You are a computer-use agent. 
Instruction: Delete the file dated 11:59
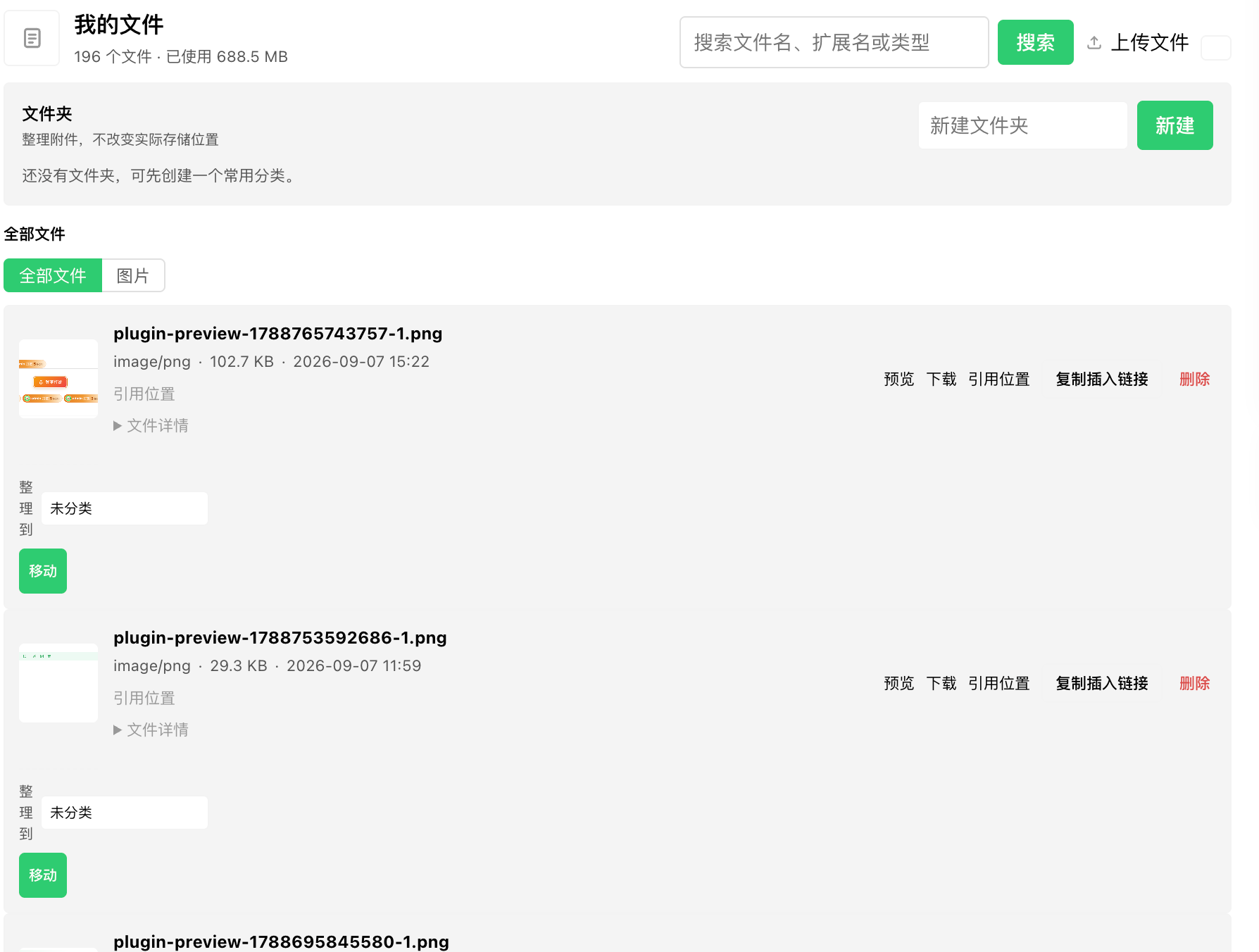pyautogui.click(x=1195, y=683)
